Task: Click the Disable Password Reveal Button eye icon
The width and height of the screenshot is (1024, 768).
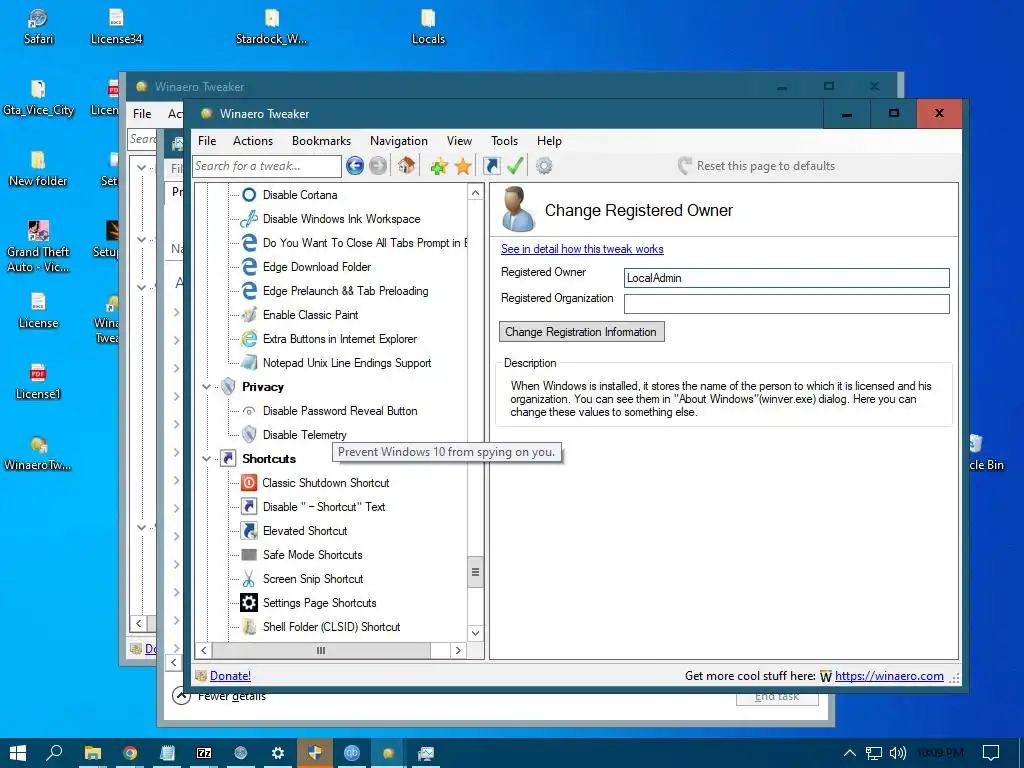Action: (x=249, y=411)
